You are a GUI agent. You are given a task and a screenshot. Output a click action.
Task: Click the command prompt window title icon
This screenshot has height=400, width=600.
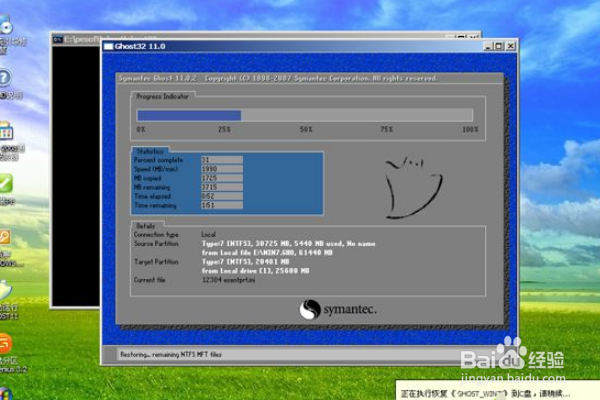pyautogui.click(x=58, y=39)
